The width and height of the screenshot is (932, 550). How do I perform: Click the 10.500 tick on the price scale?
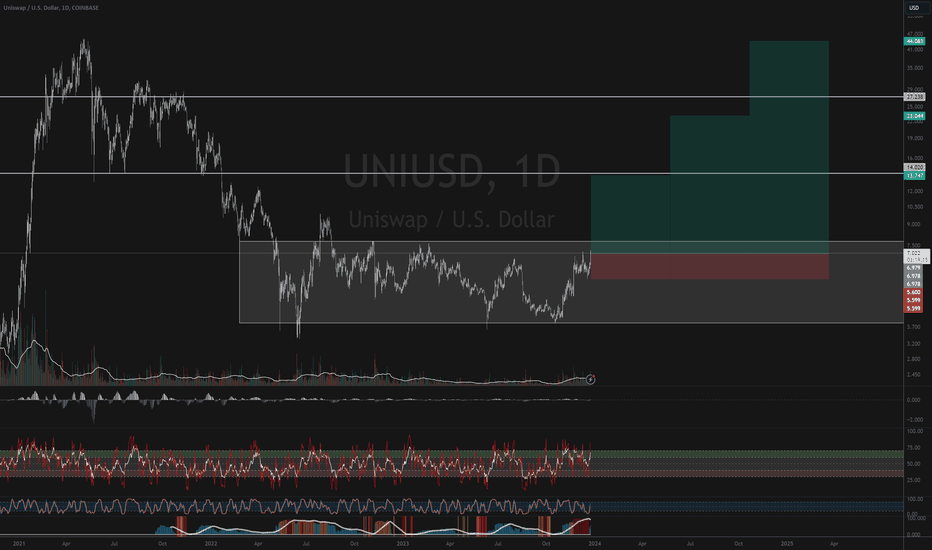pyautogui.click(x=914, y=207)
